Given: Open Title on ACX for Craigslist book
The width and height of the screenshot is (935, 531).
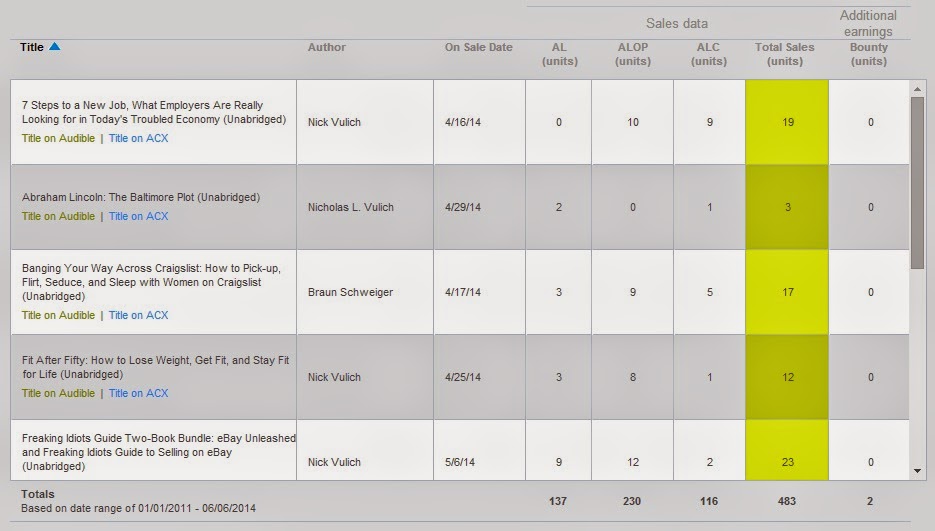Looking at the screenshot, I should click(138, 315).
